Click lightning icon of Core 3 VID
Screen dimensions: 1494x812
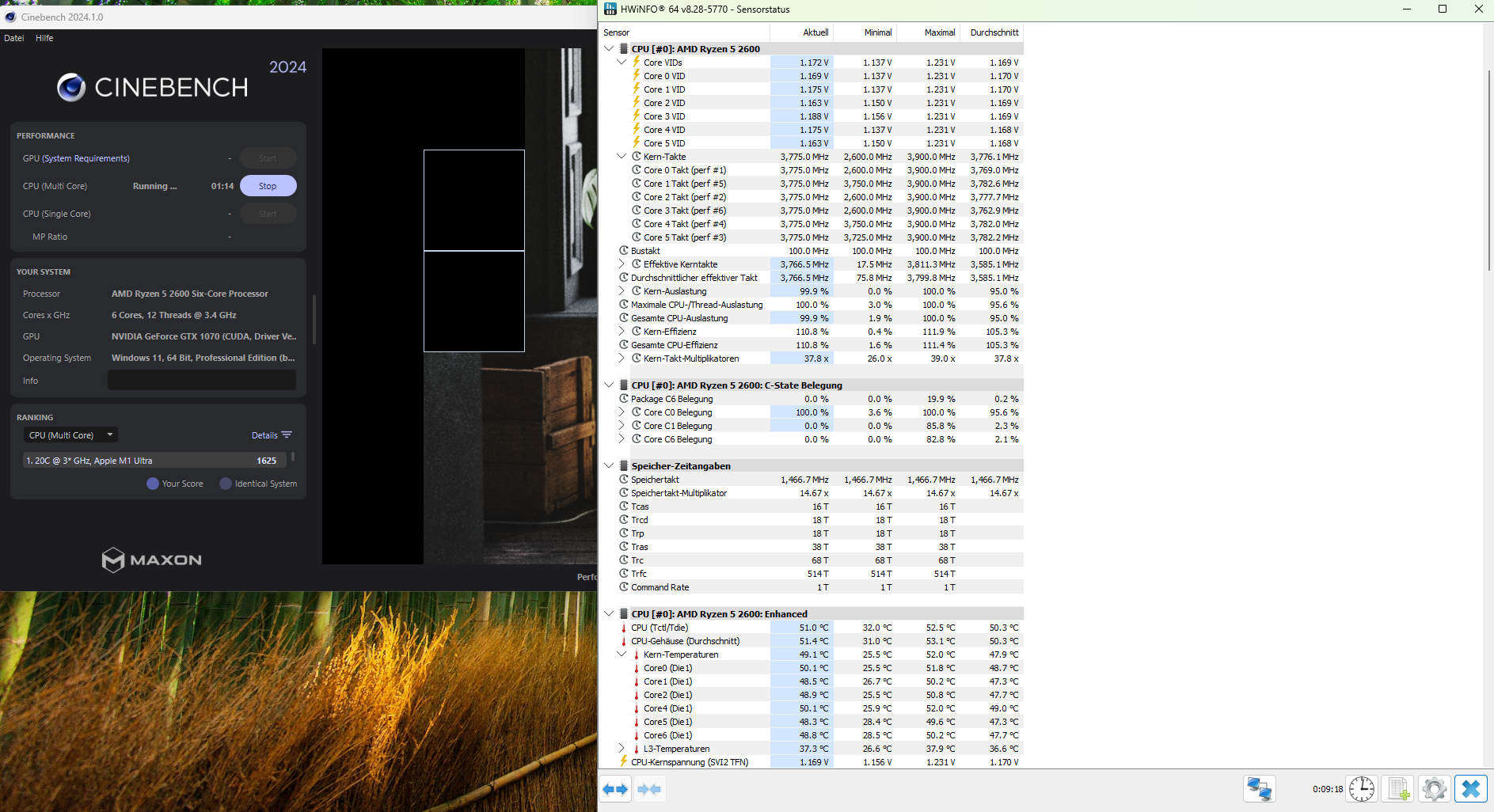pos(636,116)
